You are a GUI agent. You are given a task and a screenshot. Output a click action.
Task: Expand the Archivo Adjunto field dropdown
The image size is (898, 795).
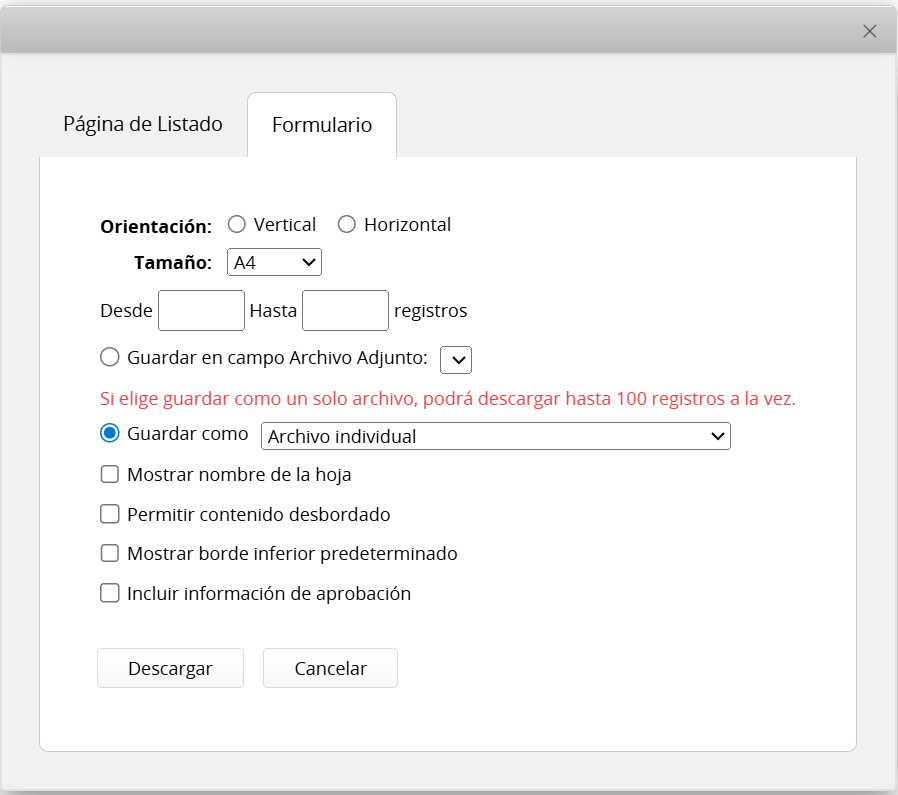456,360
